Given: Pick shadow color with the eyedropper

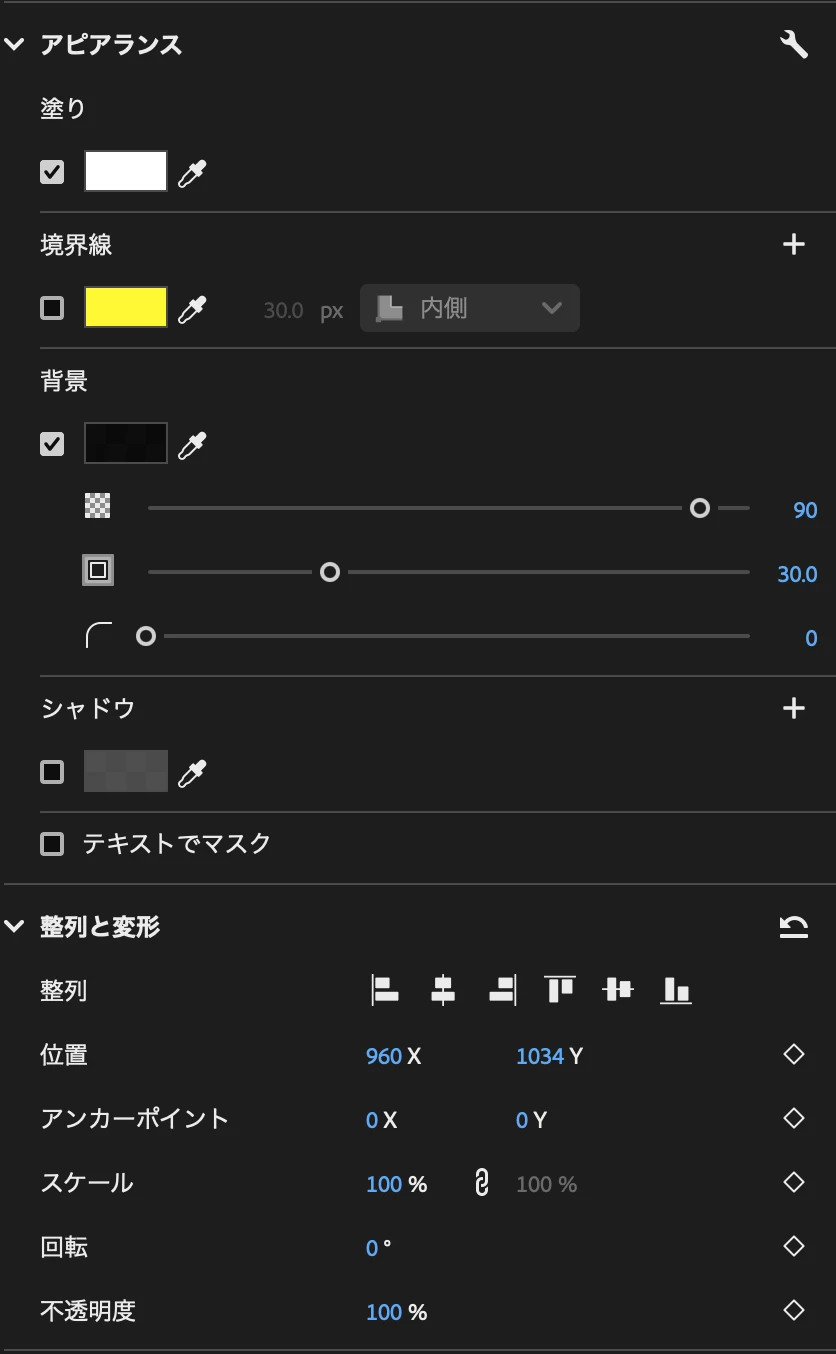Looking at the screenshot, I should [x=191, y=773].
